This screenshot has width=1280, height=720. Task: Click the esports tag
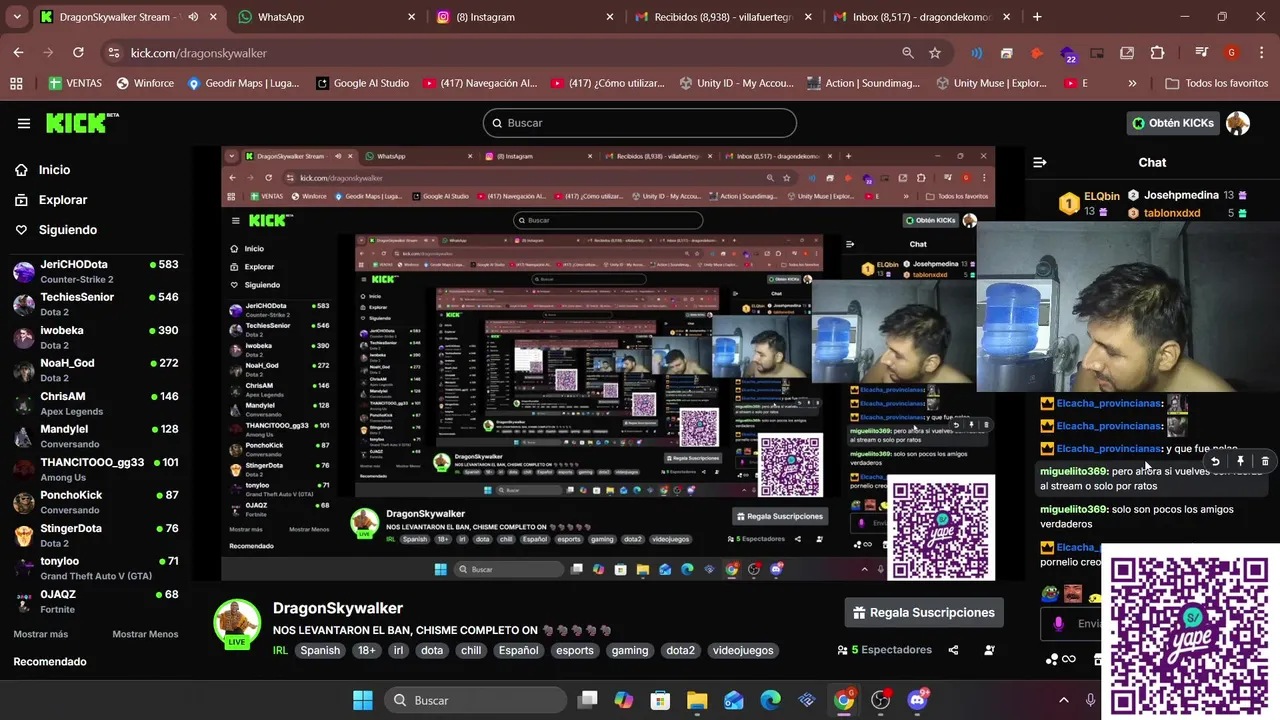coord(575,650)
